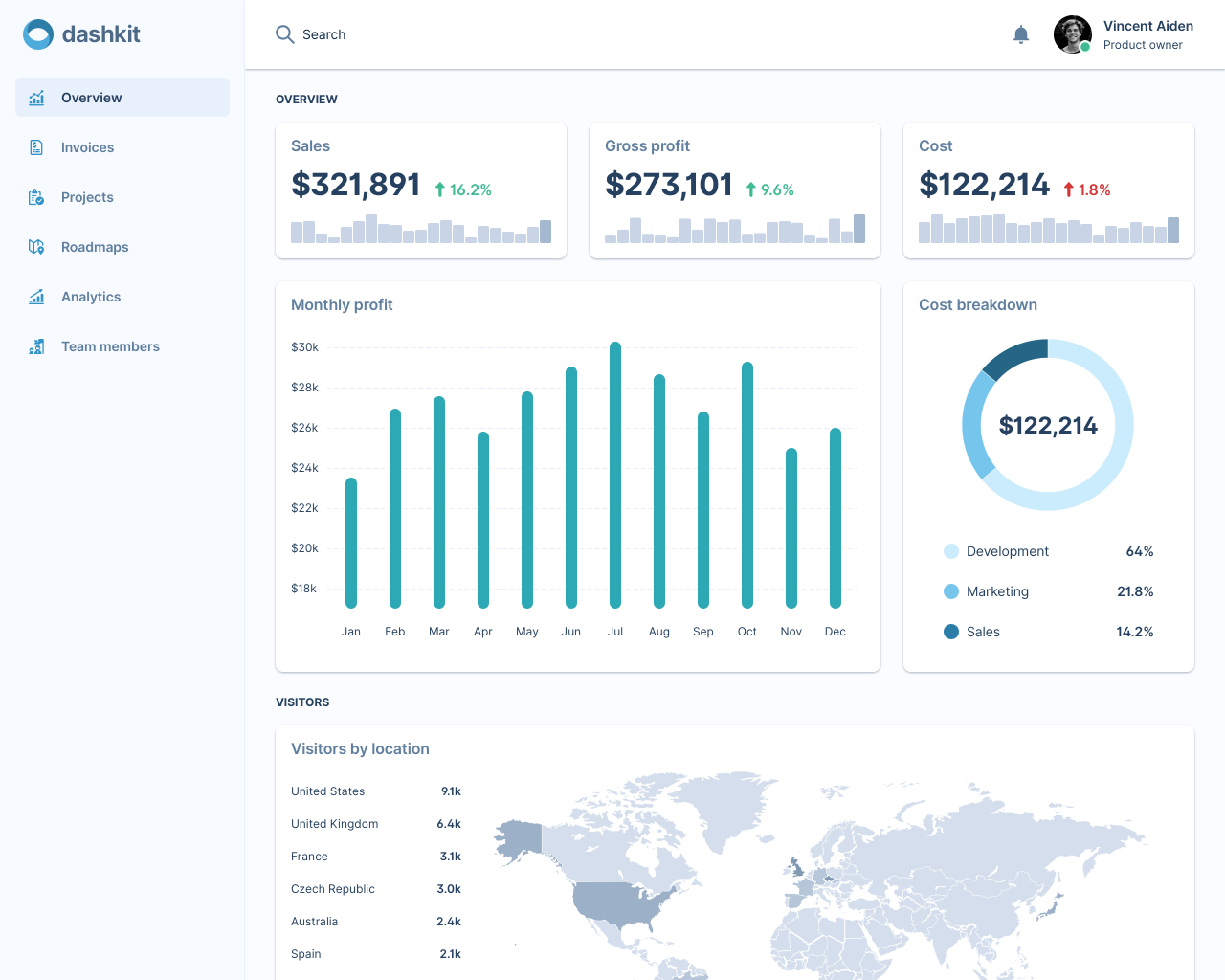Click the Projects clipboard icon
The image size is (1225, 980).
click(36, 197)
